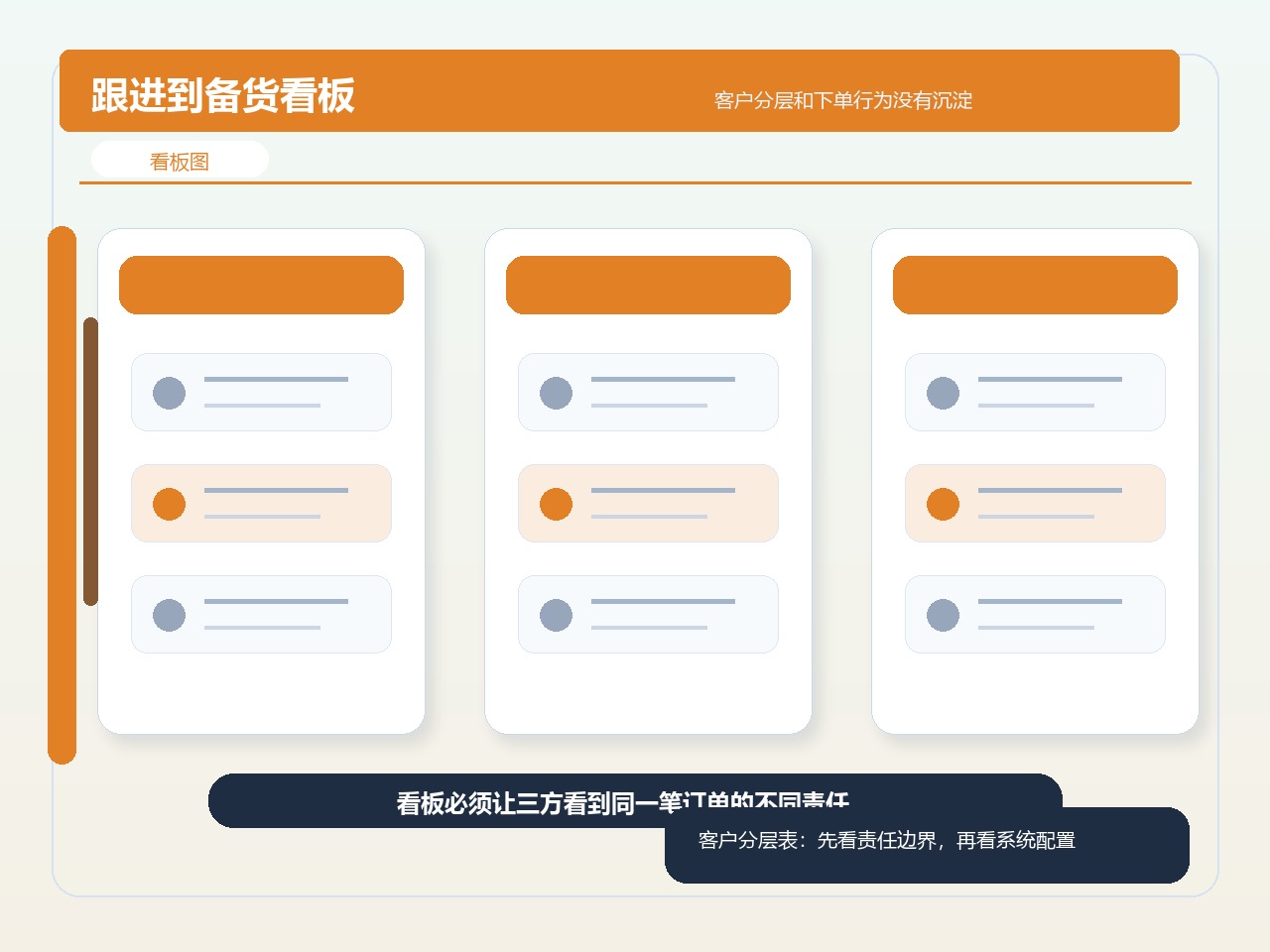Click the 看板图 tab pill
This screenshot has width=1270, height=952.
click(x=180, y=160)
